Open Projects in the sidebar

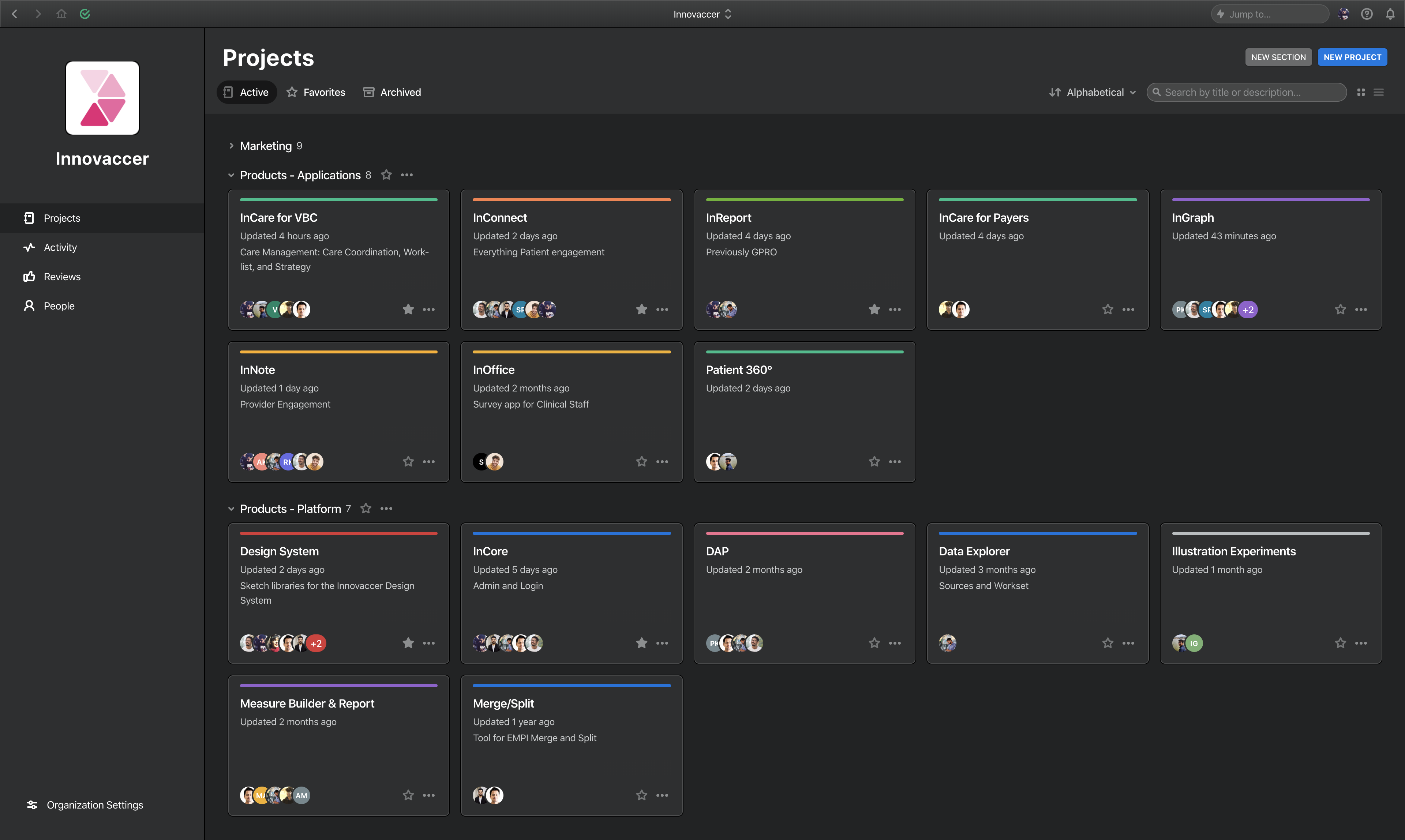(x=102, y=218)
